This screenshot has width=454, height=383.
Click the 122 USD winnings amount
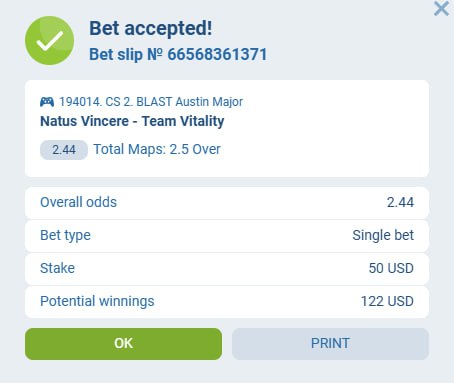coord(387,301)
